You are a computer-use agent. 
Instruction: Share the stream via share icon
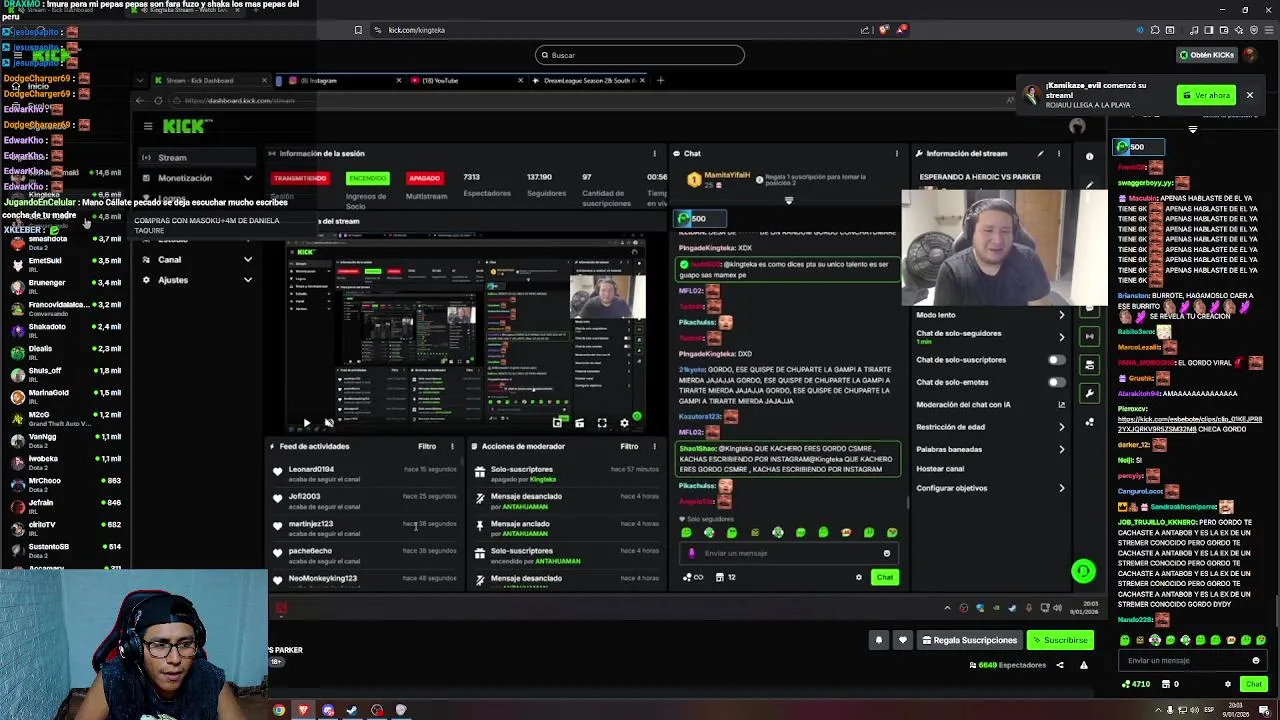[x=1060, y=665]
